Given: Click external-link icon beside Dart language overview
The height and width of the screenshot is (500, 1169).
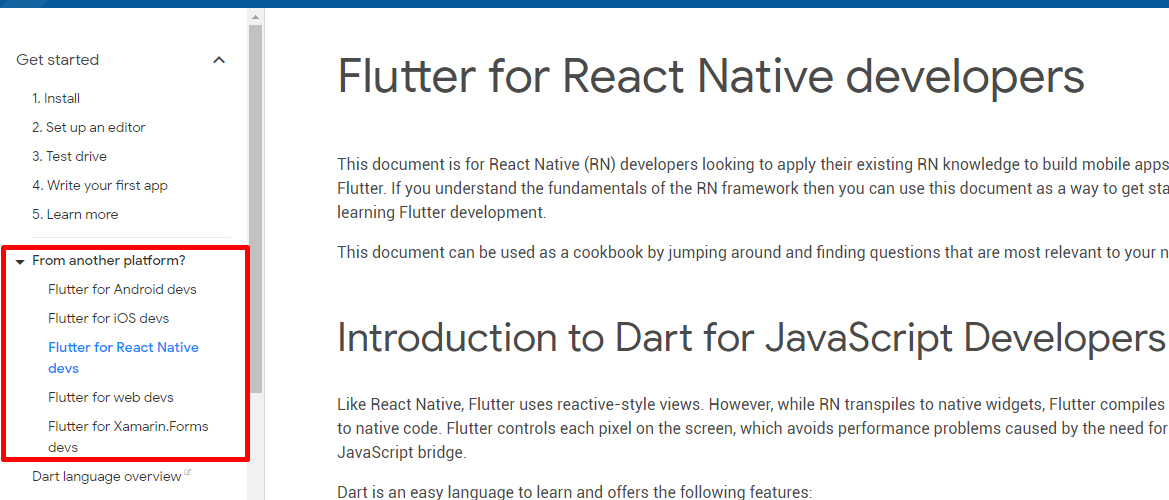Looking at the screenshot, I should [187, 472].
